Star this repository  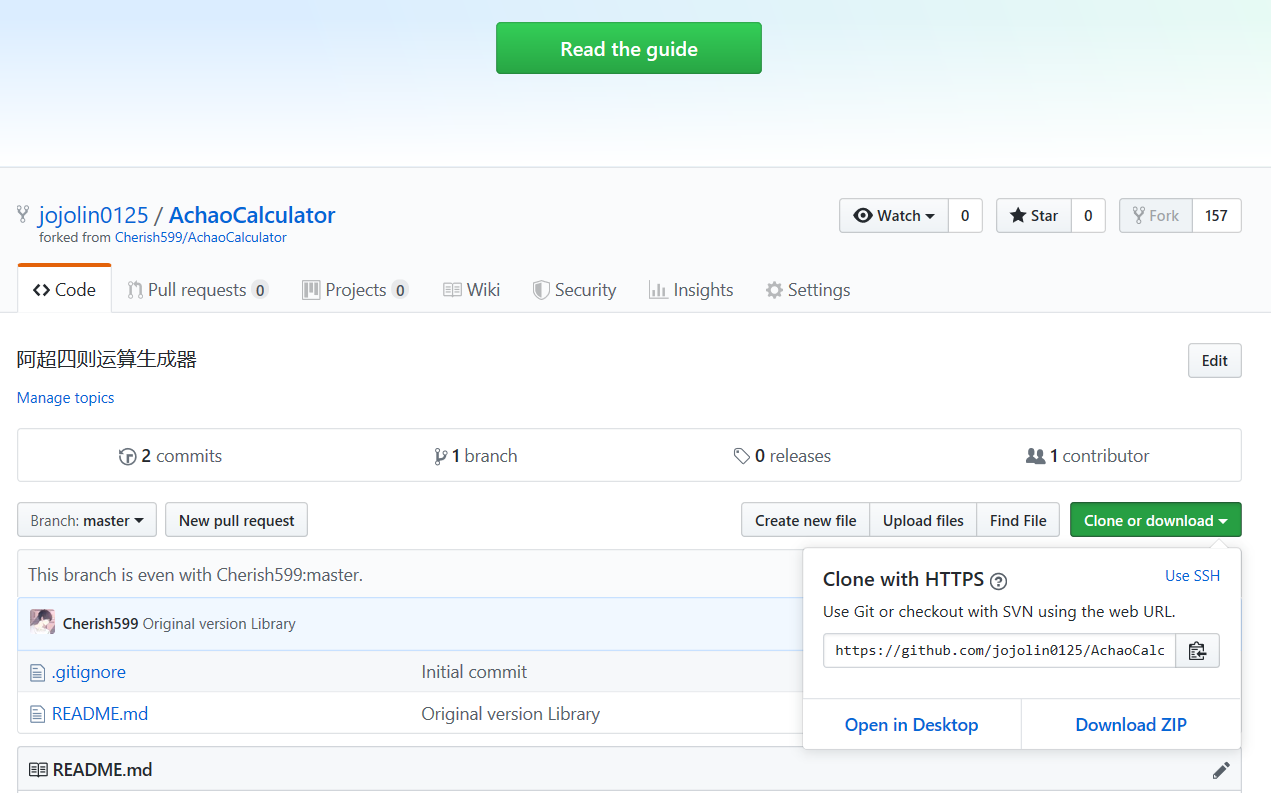pyautogui.click(x=1034, y=216)
